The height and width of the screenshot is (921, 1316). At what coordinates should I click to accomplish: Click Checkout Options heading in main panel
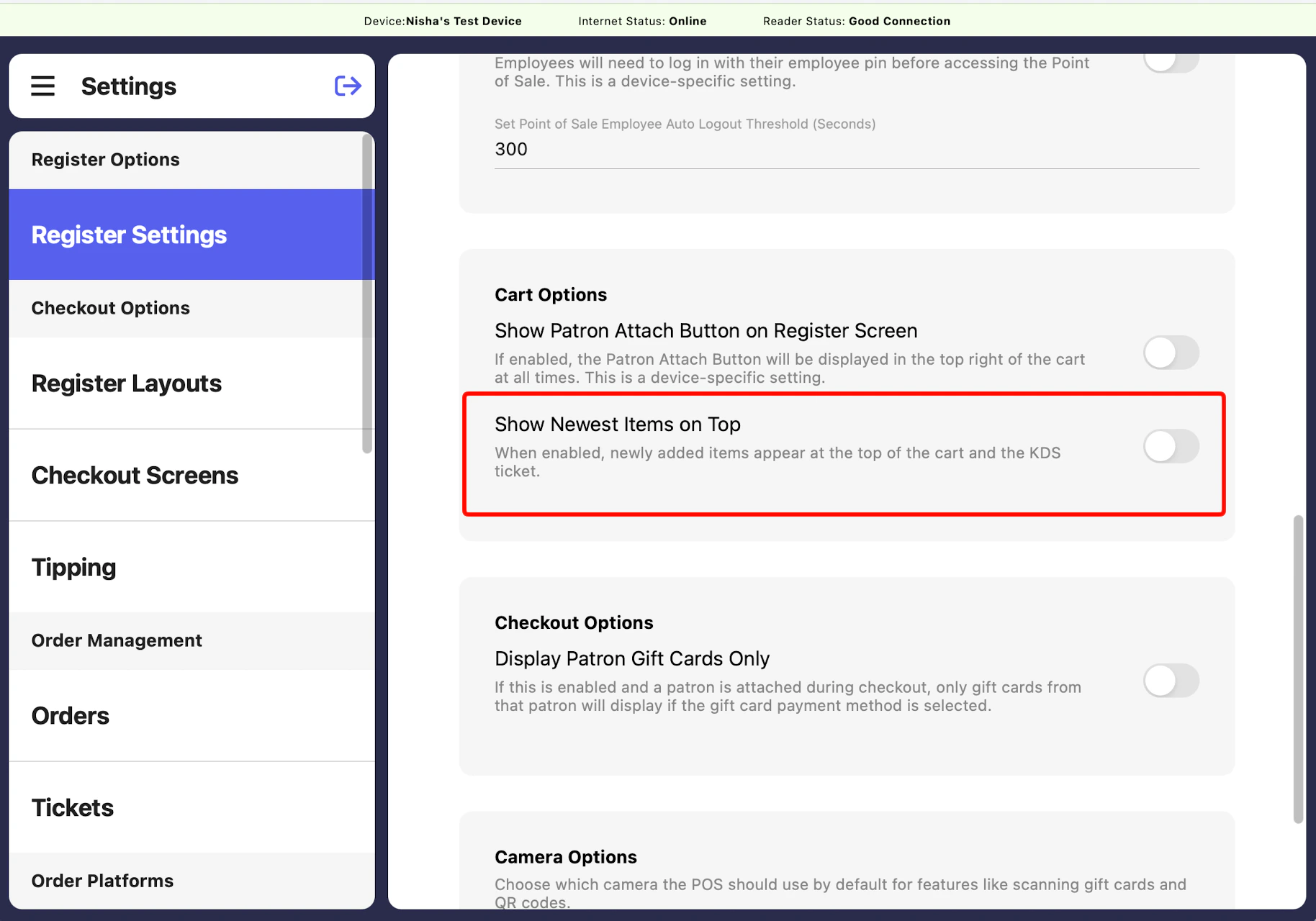(574, 623)
